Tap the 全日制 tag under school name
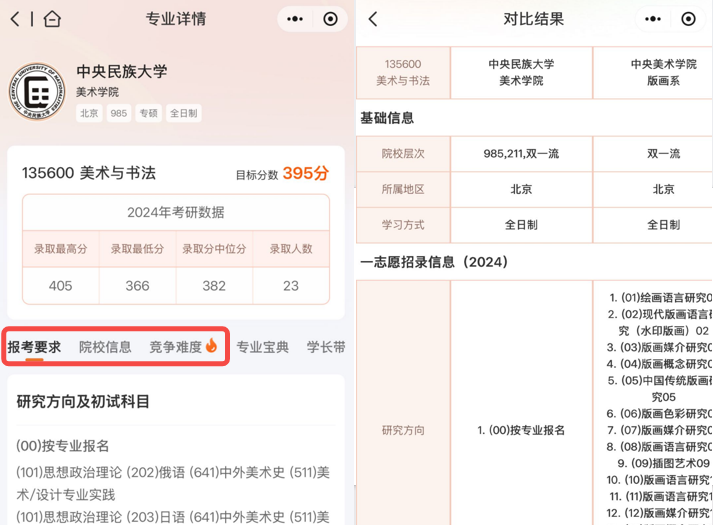The height and width of the screenshot is (525, 713). pos(183,113)
